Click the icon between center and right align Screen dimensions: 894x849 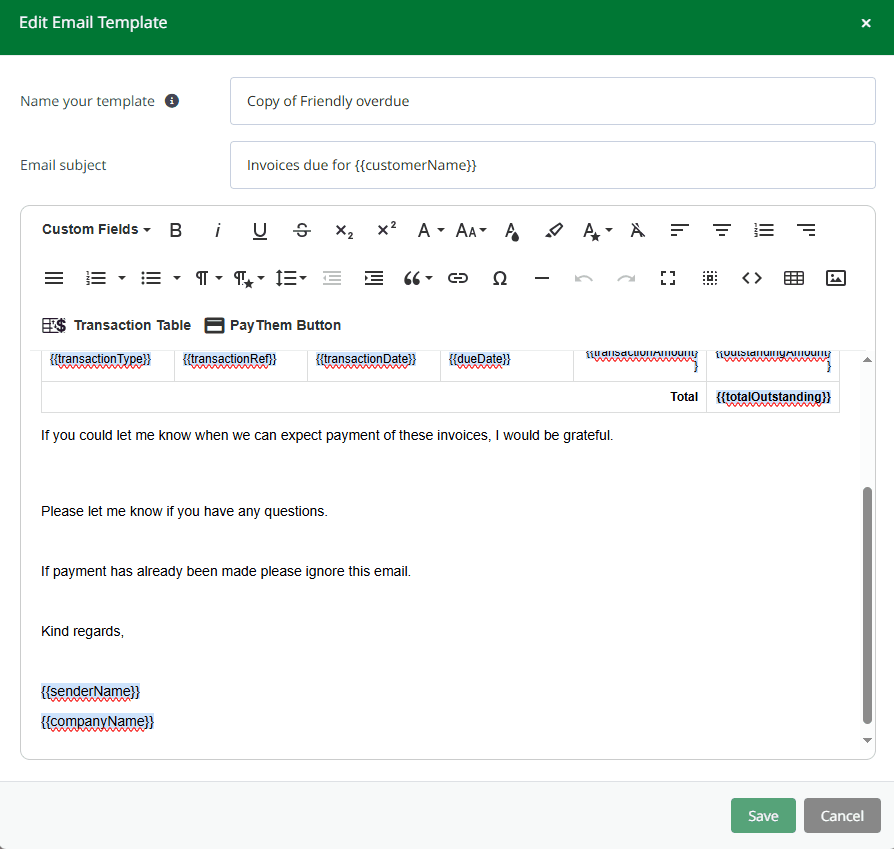pyautogui.click(x=764, y=230)
